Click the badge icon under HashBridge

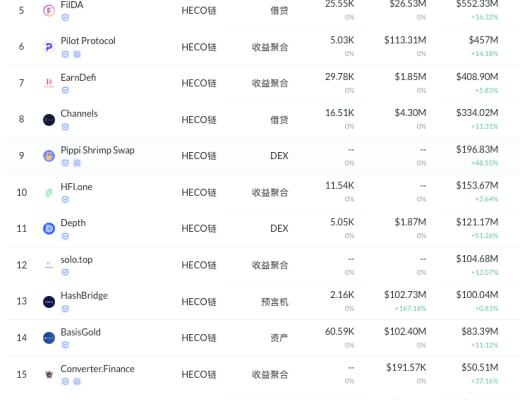click(65, 309)
